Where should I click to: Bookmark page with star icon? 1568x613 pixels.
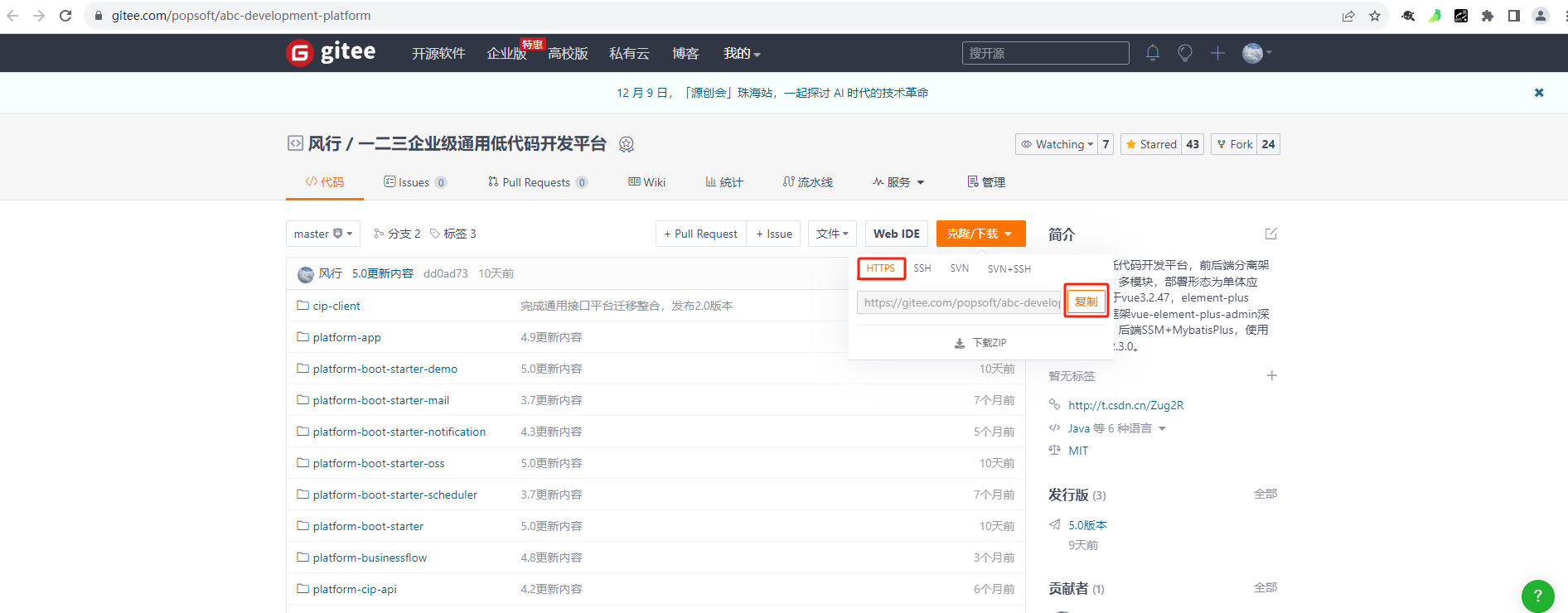tap(1375, 16)
